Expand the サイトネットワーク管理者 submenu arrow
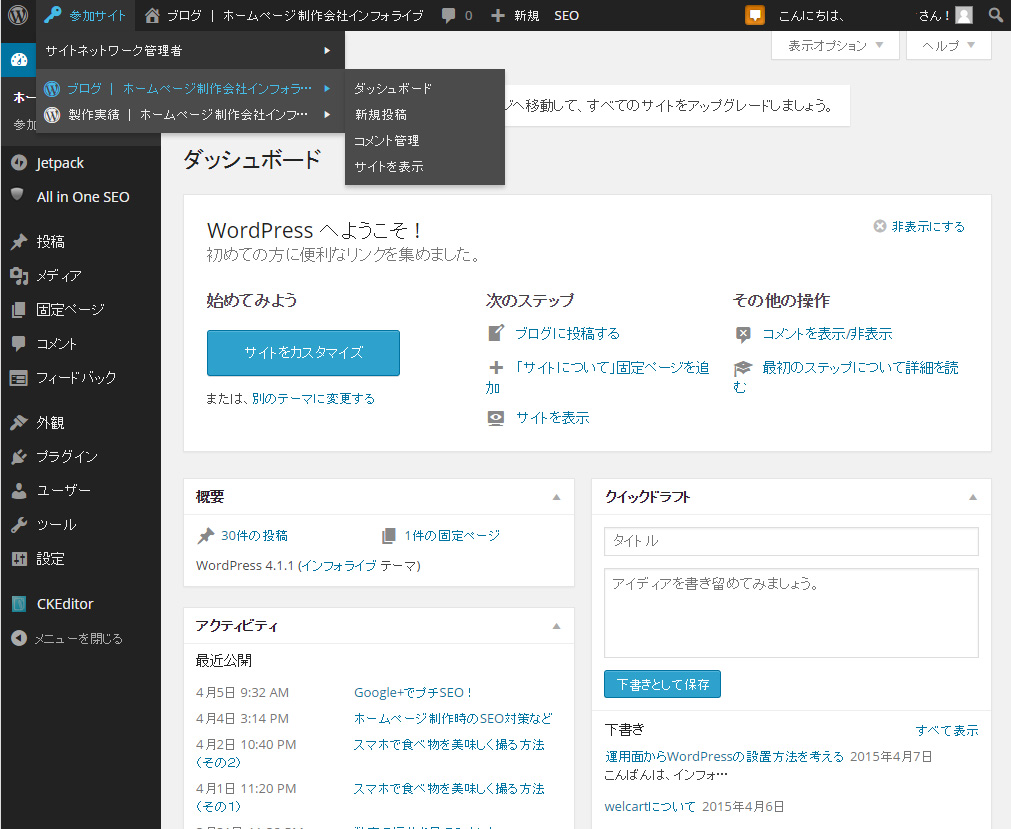 [328, 50]
